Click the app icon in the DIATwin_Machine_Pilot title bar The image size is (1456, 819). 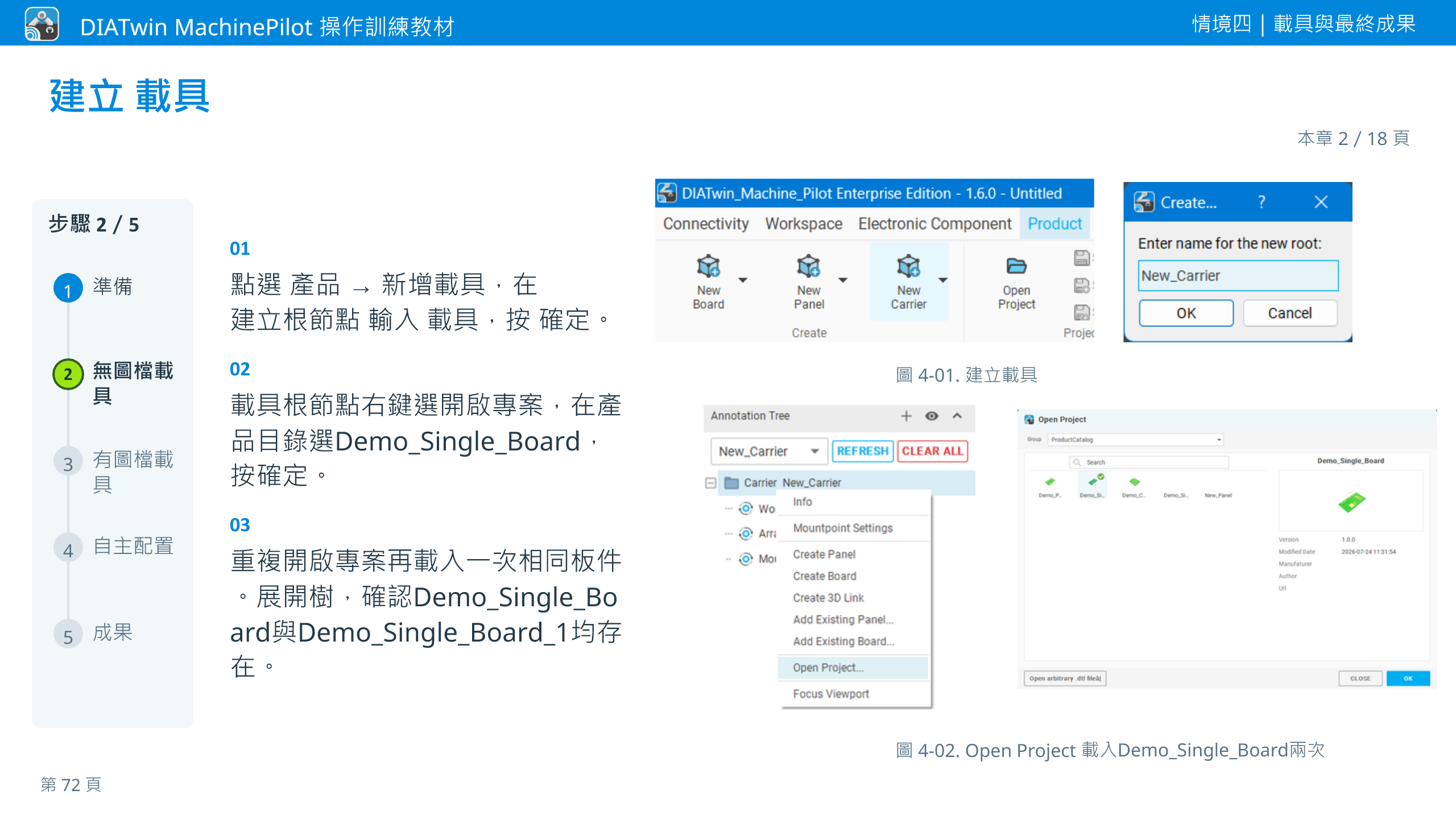(667, 193)
